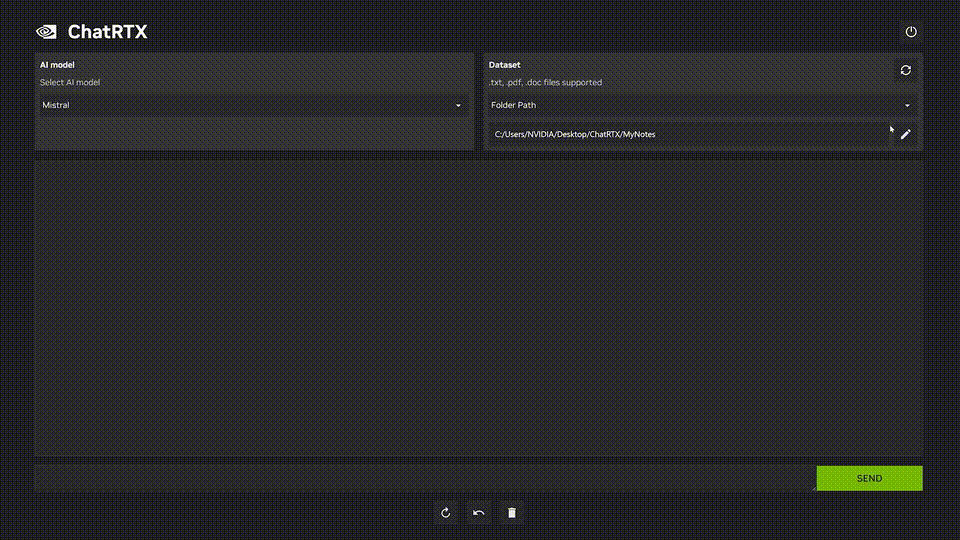Undo the last message with the undo icon
The width and height of the screenshot is (960, 540).
tap(479, 513)
